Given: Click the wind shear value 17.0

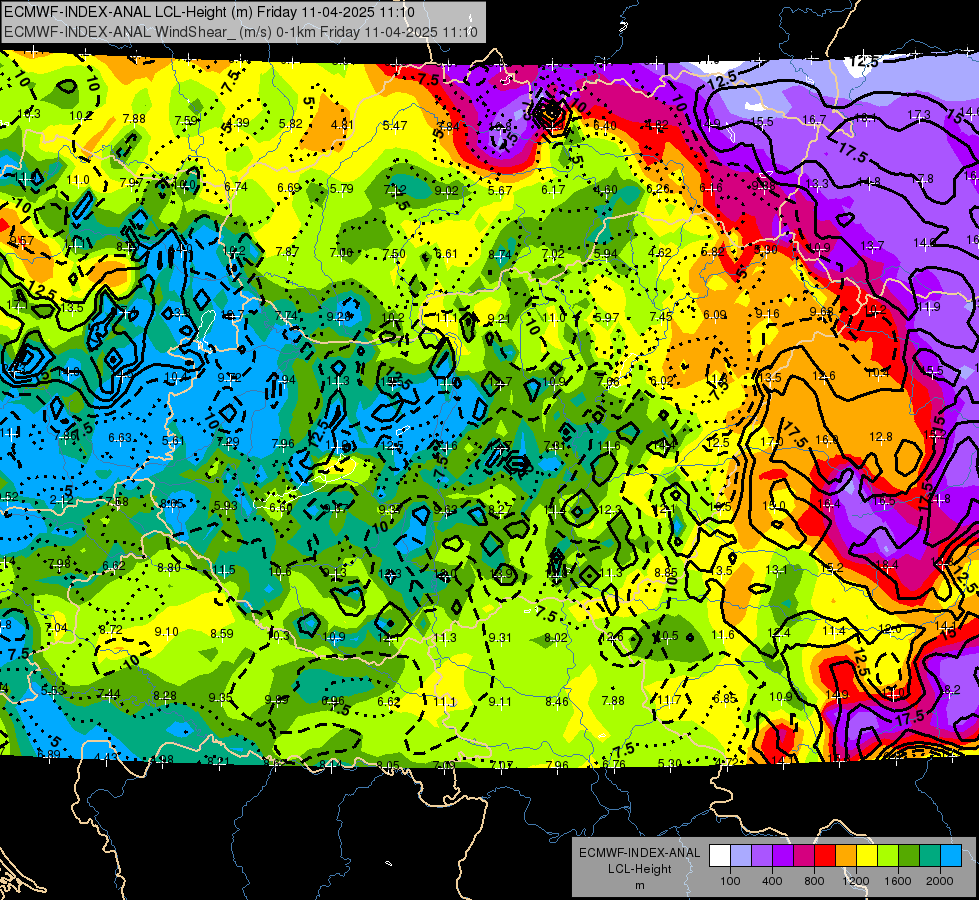Looking at the screenshot, I should (x=772, y=442).
